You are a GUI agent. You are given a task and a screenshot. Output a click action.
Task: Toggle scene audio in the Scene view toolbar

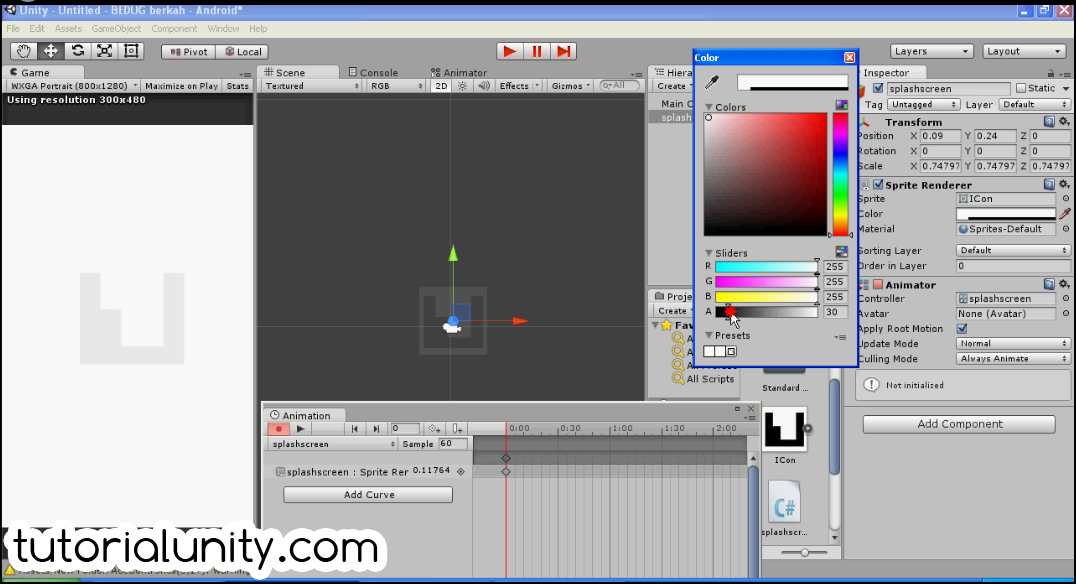tap(483, 86)
